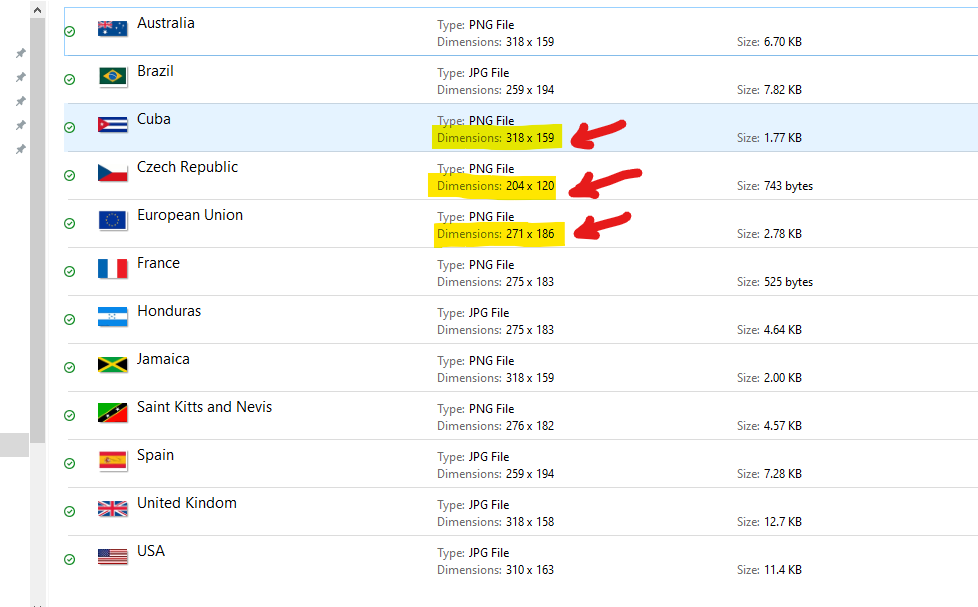978x607 pixels.
Task: Click the file name Australia
Action: click(x=166, y=23)
